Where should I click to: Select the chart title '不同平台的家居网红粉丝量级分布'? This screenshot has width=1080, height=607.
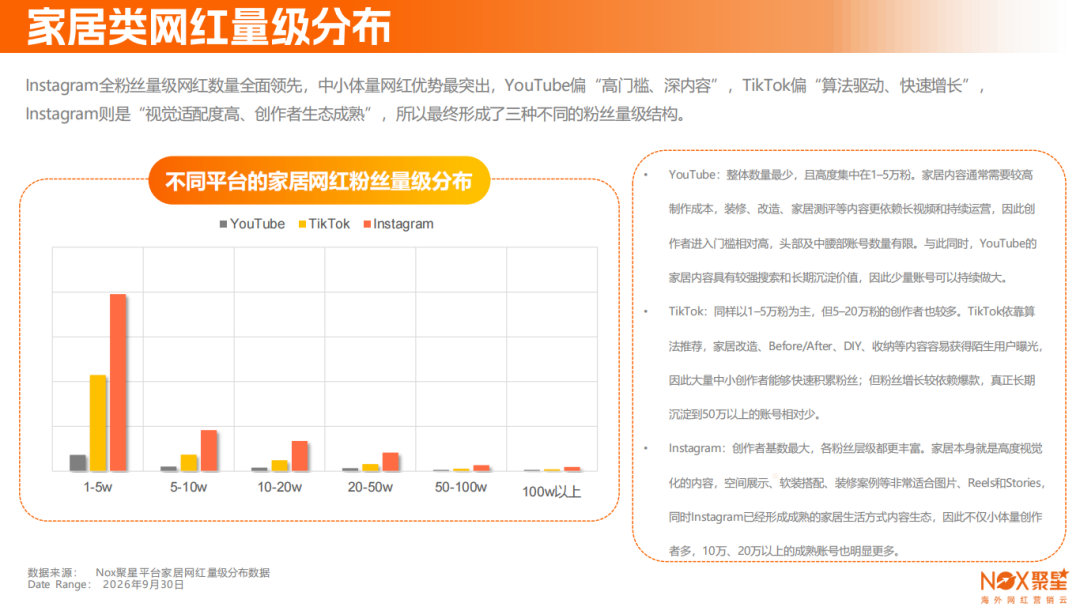click(319, 181)
